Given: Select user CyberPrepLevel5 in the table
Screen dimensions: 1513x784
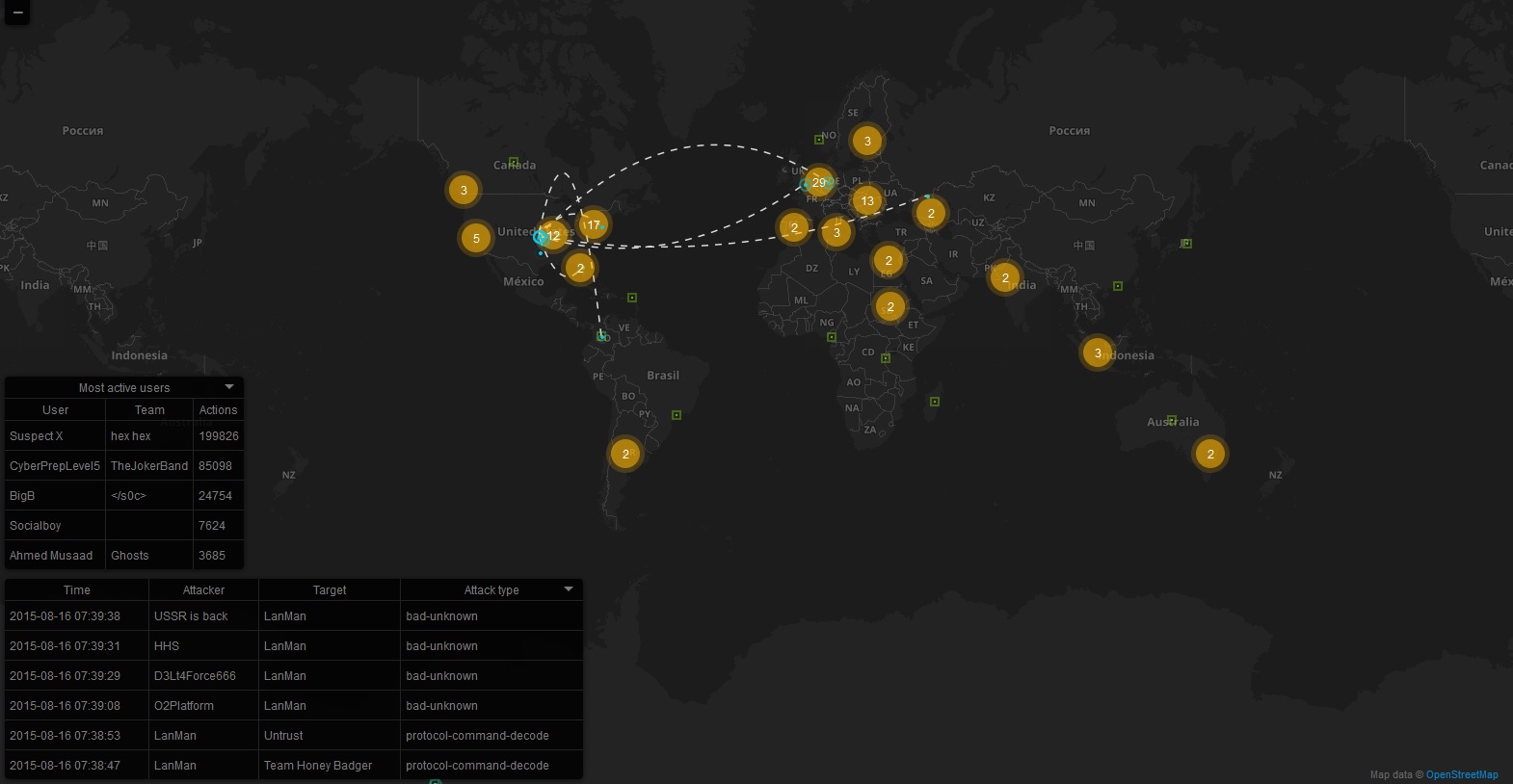Looking at the screenshot, I should (55, 466).
